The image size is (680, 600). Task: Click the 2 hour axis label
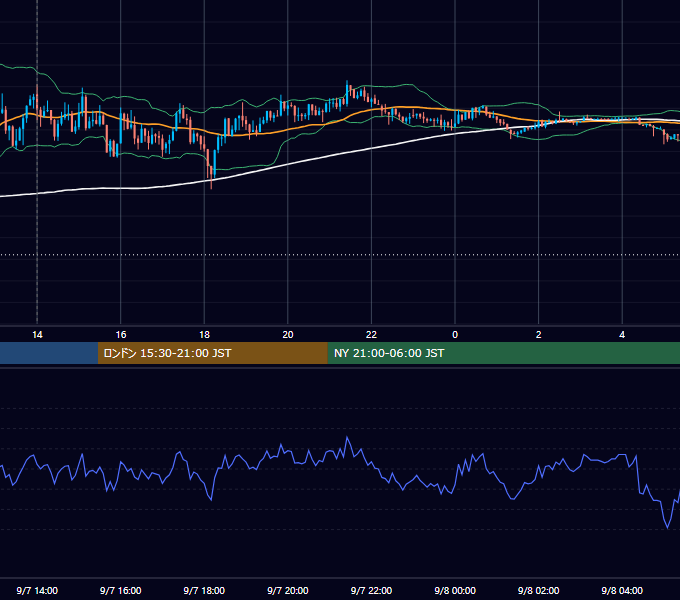[539, 335]
